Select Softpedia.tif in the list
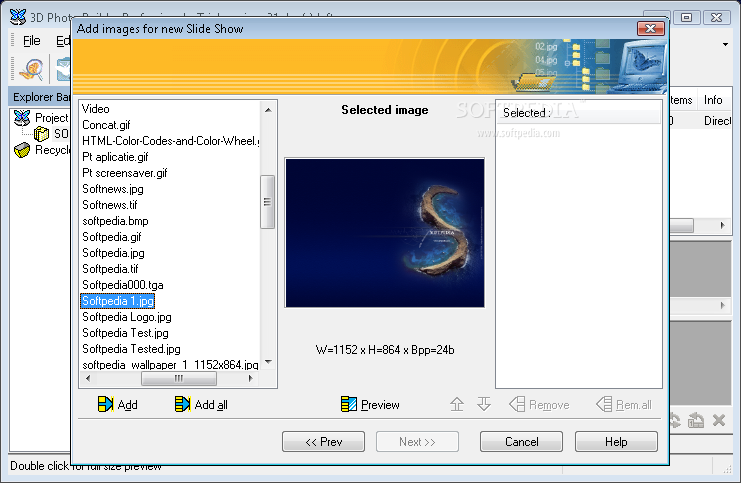 (110, 269)
